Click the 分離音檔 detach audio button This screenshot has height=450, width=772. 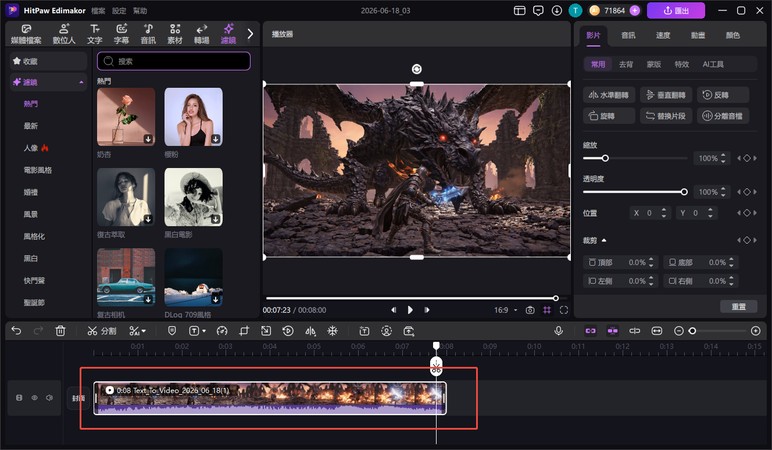[723, 116]
